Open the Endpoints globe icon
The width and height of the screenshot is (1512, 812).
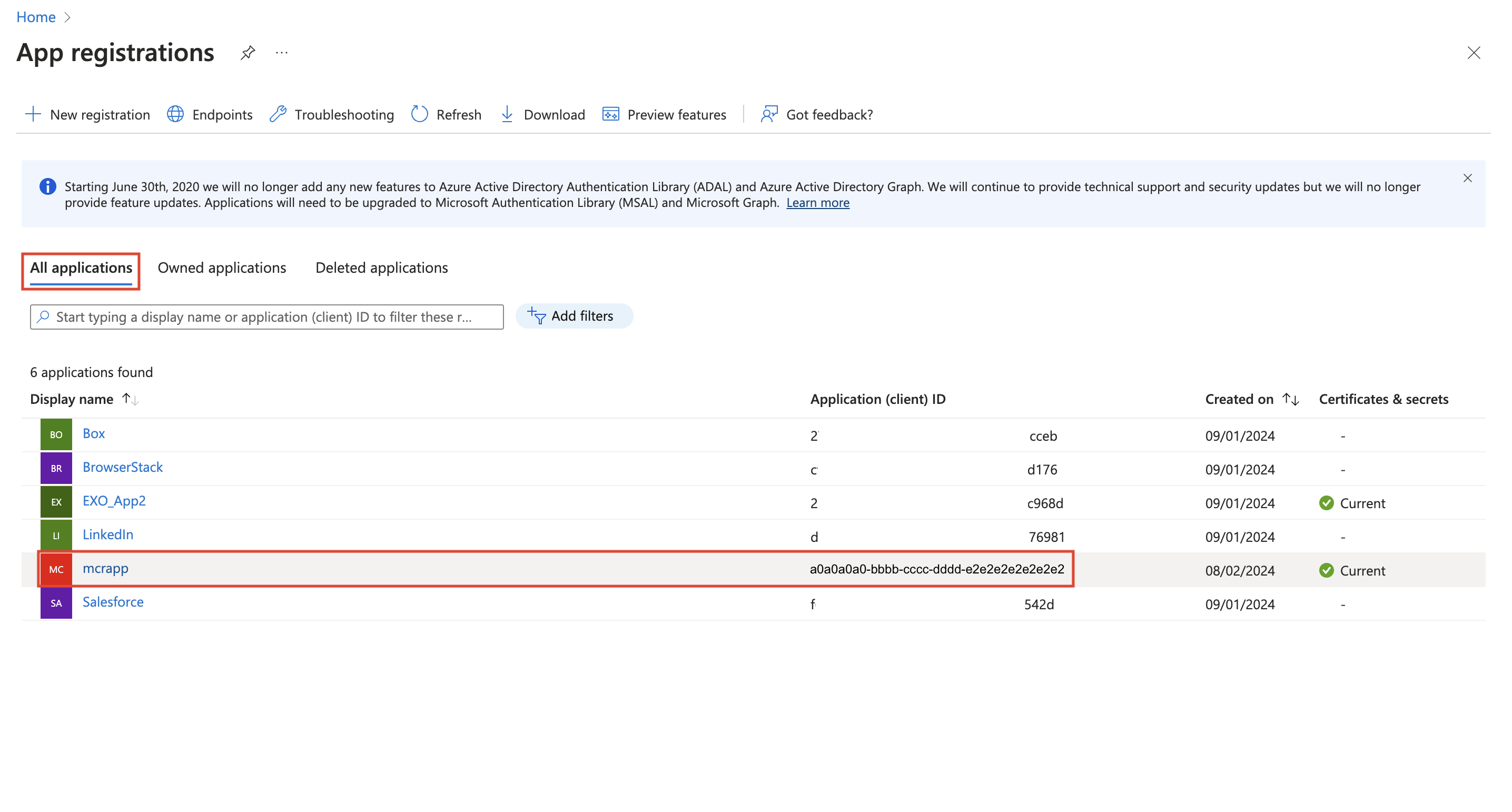click(x=175, y=114)
